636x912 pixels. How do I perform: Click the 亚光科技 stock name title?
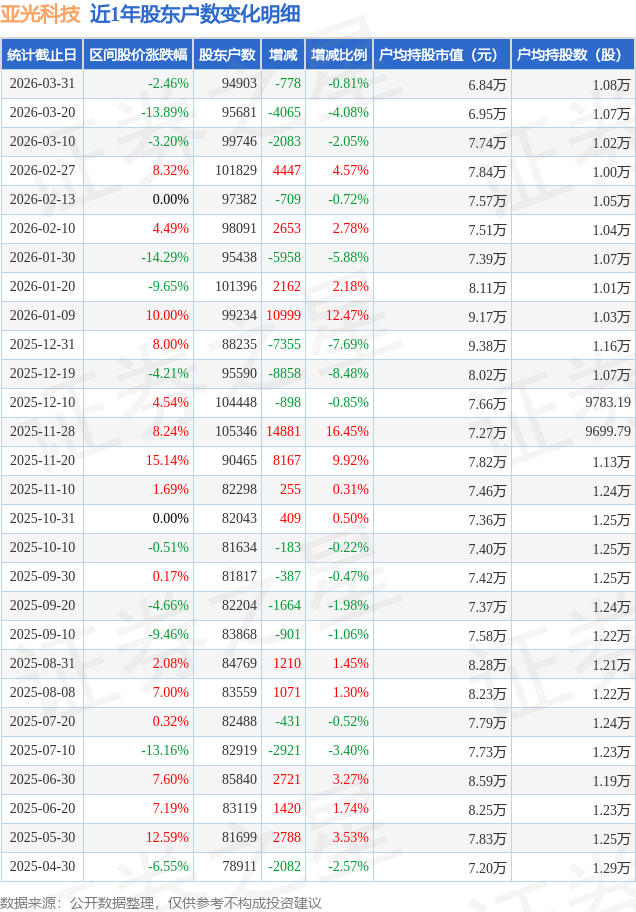pos(40,14)
